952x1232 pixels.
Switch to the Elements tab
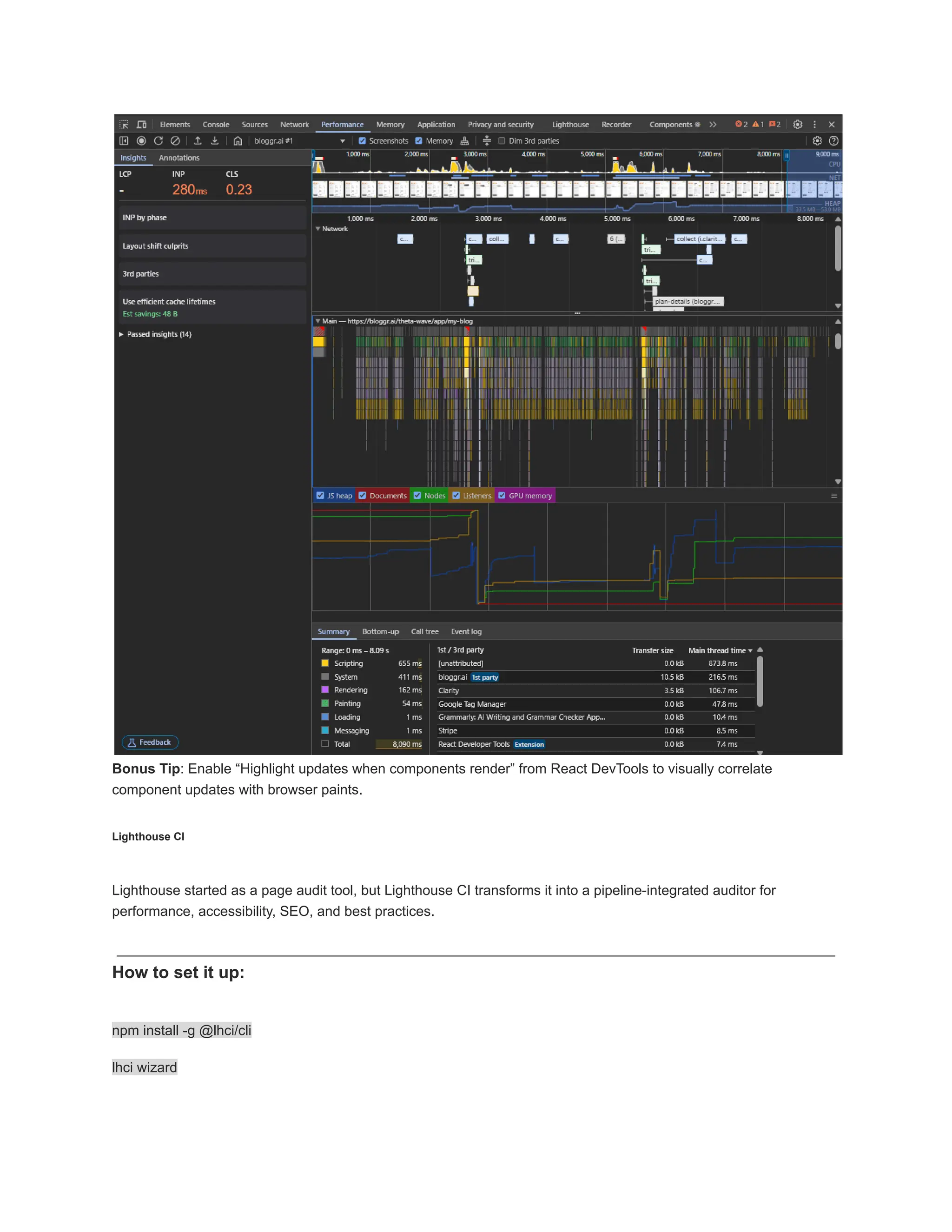click(x=175, y=124)
